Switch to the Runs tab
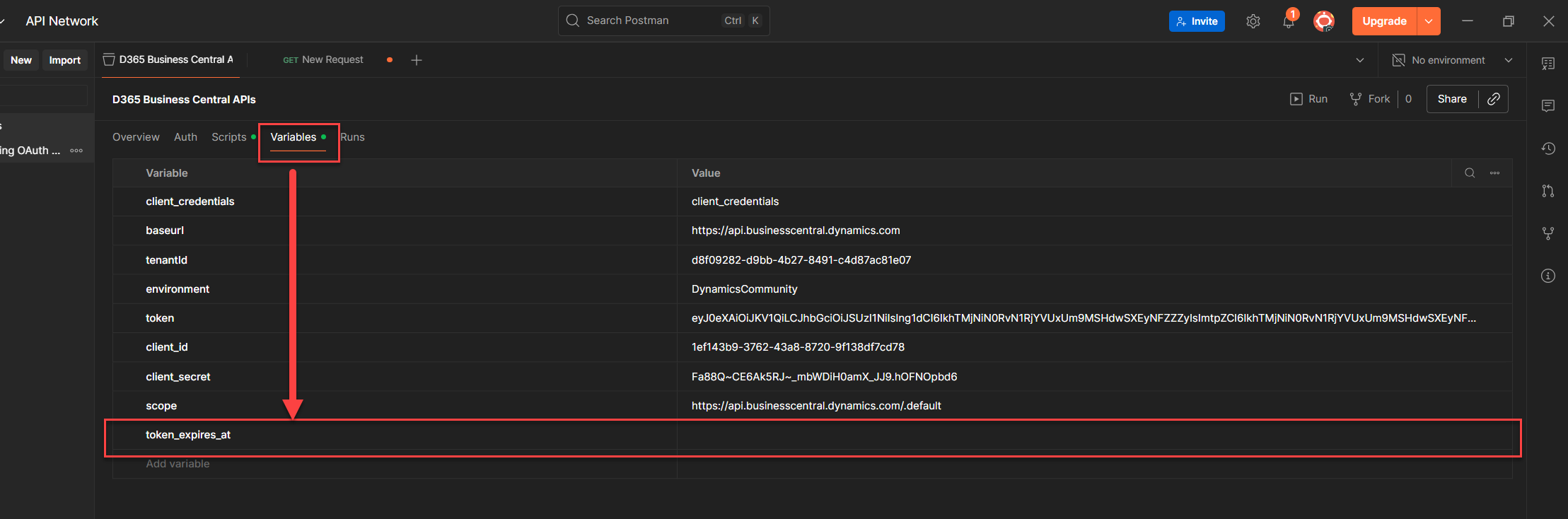Viewport: 1568px width, 519px height. [352, 137]
